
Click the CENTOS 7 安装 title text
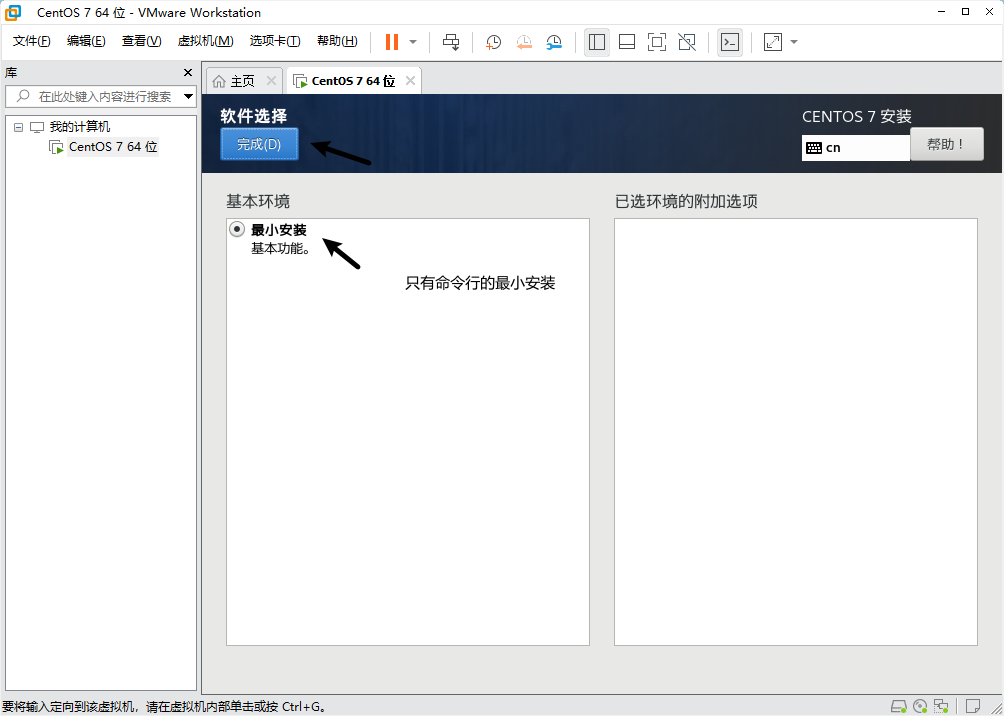coord(857,117)
